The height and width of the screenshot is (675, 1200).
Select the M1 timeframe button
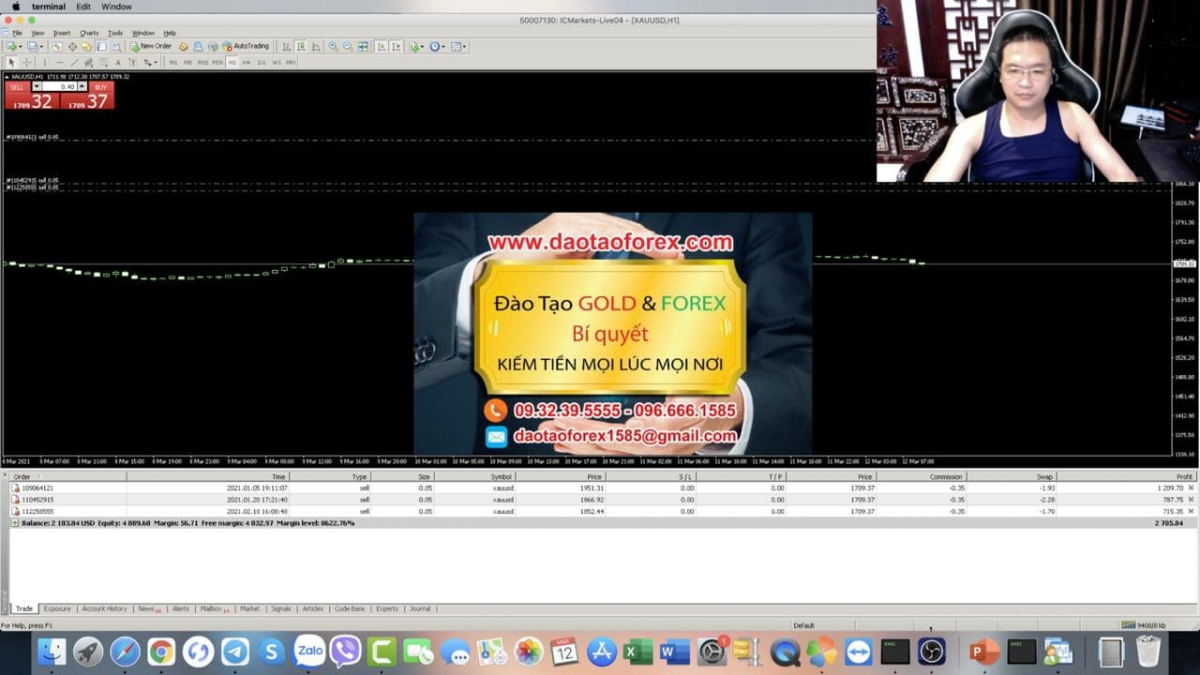click(173, 63)
